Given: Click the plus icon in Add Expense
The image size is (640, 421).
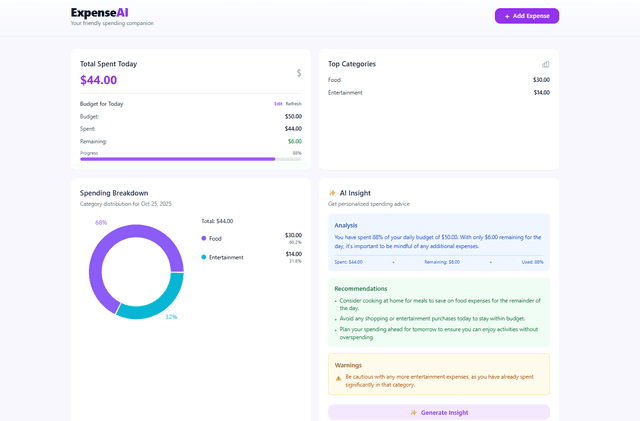Looking at the screenshot, I should click(507, 16).
